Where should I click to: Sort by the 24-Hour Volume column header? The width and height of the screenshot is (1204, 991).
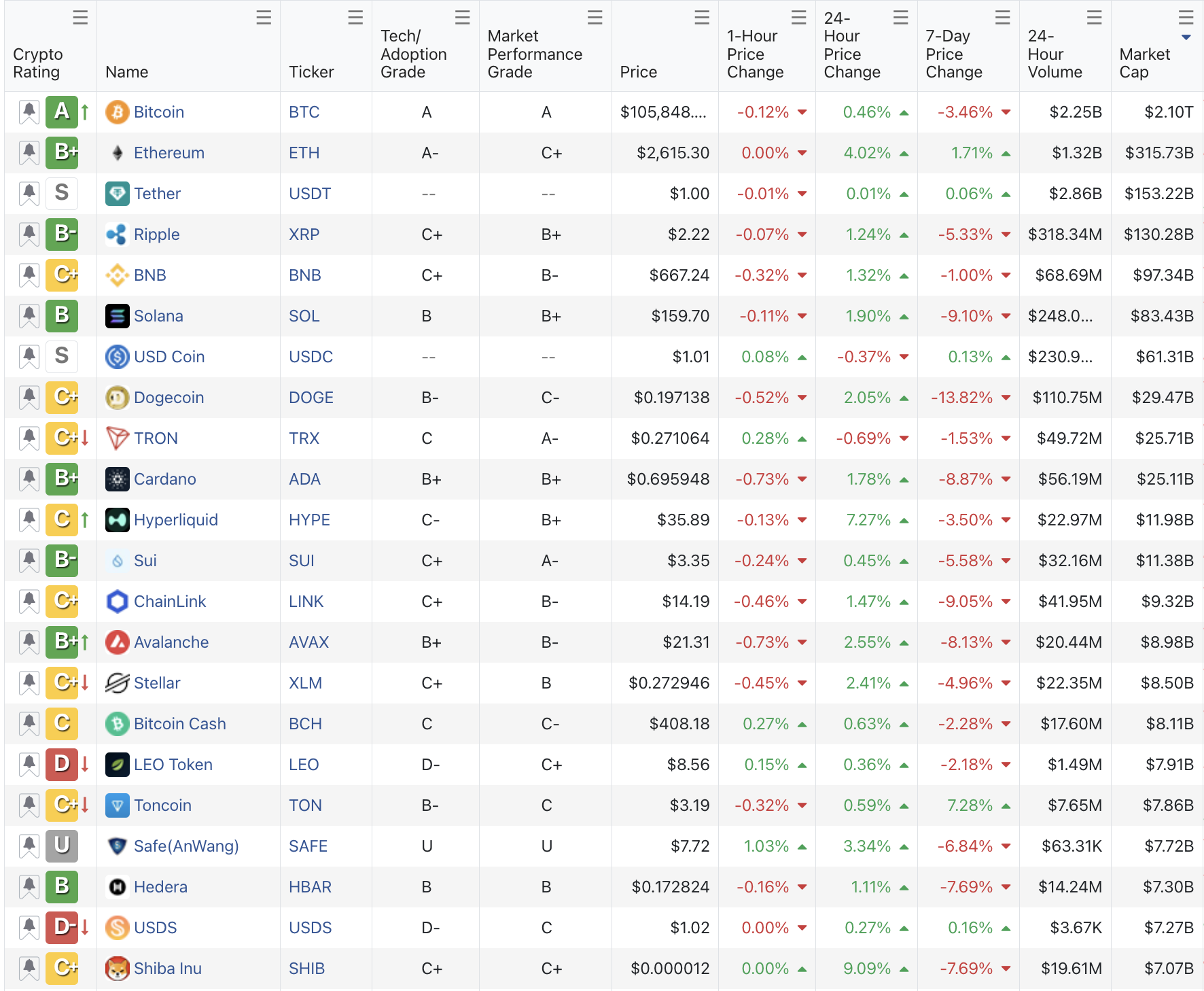coord(1055,54)
